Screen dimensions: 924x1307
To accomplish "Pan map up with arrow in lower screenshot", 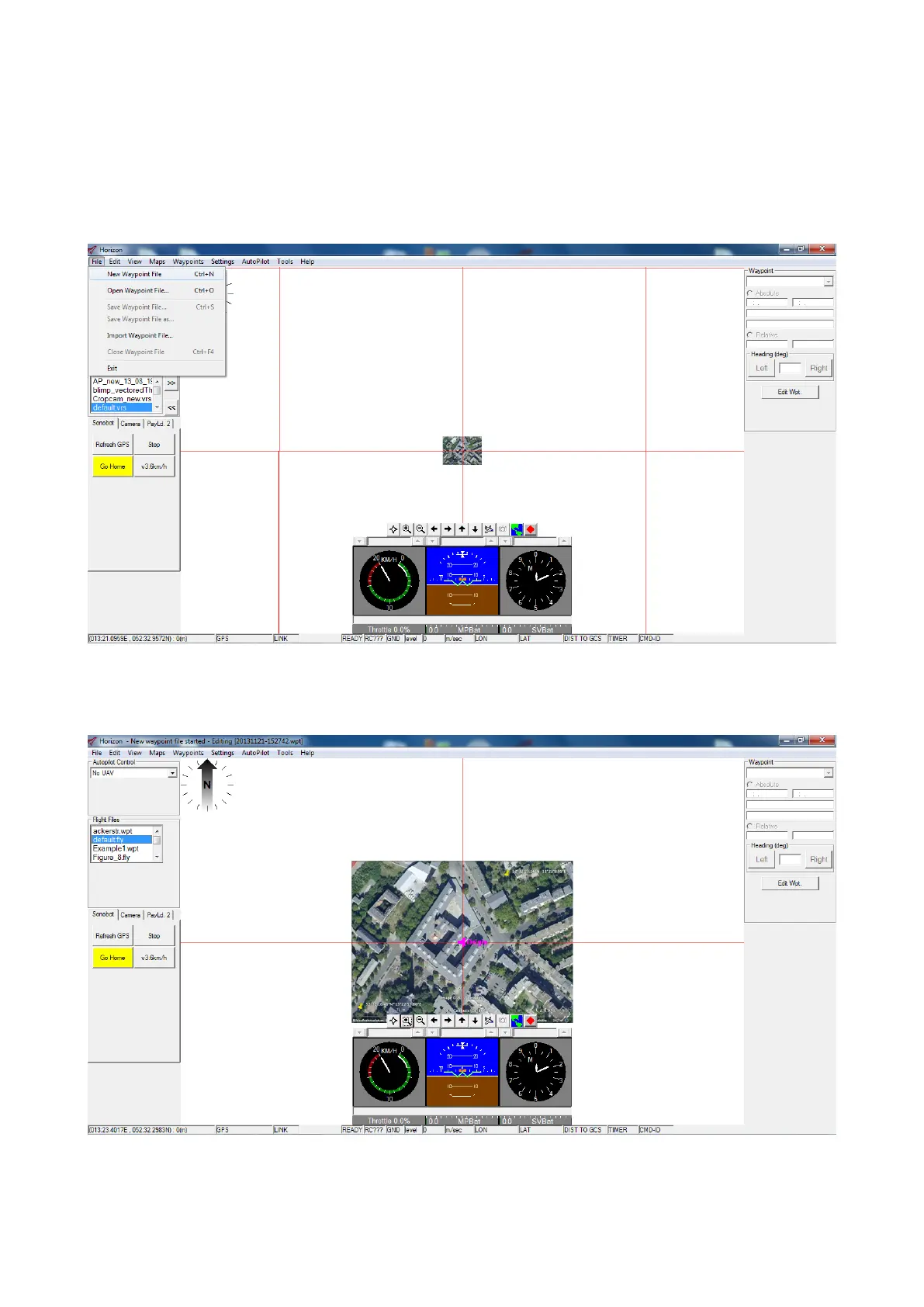I will pos(462,1021).
